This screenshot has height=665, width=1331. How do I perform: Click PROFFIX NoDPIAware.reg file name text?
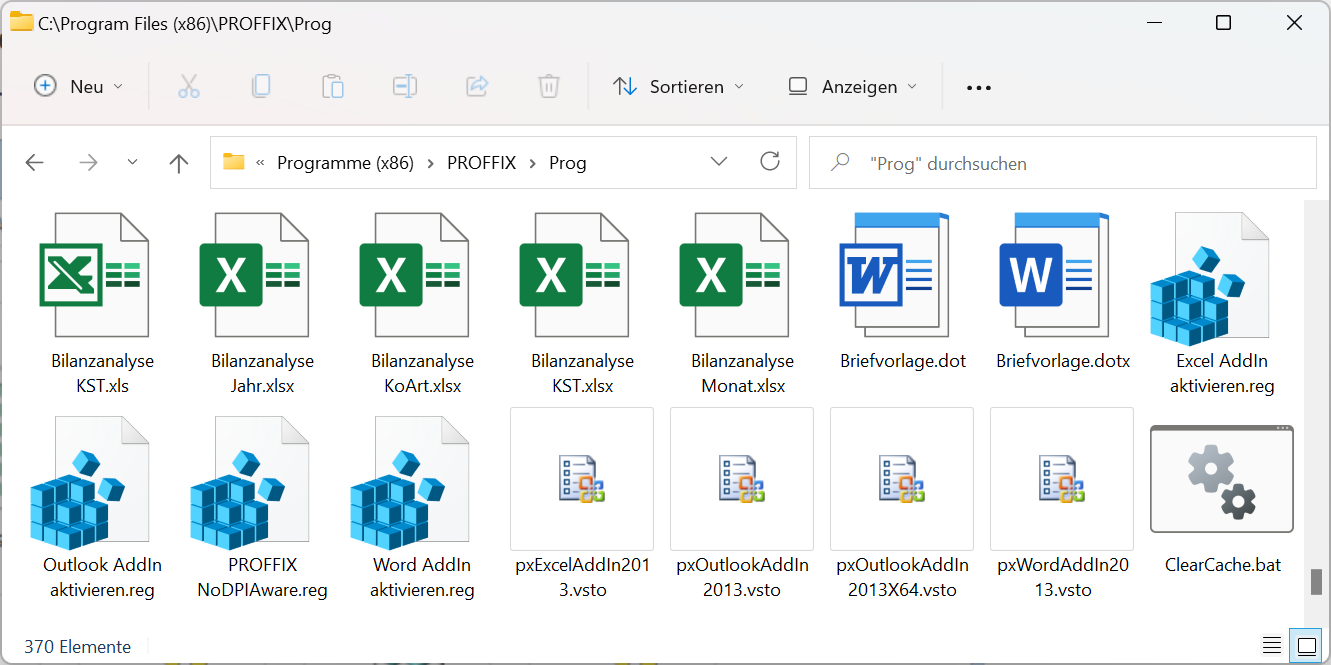tap(263, 577)
